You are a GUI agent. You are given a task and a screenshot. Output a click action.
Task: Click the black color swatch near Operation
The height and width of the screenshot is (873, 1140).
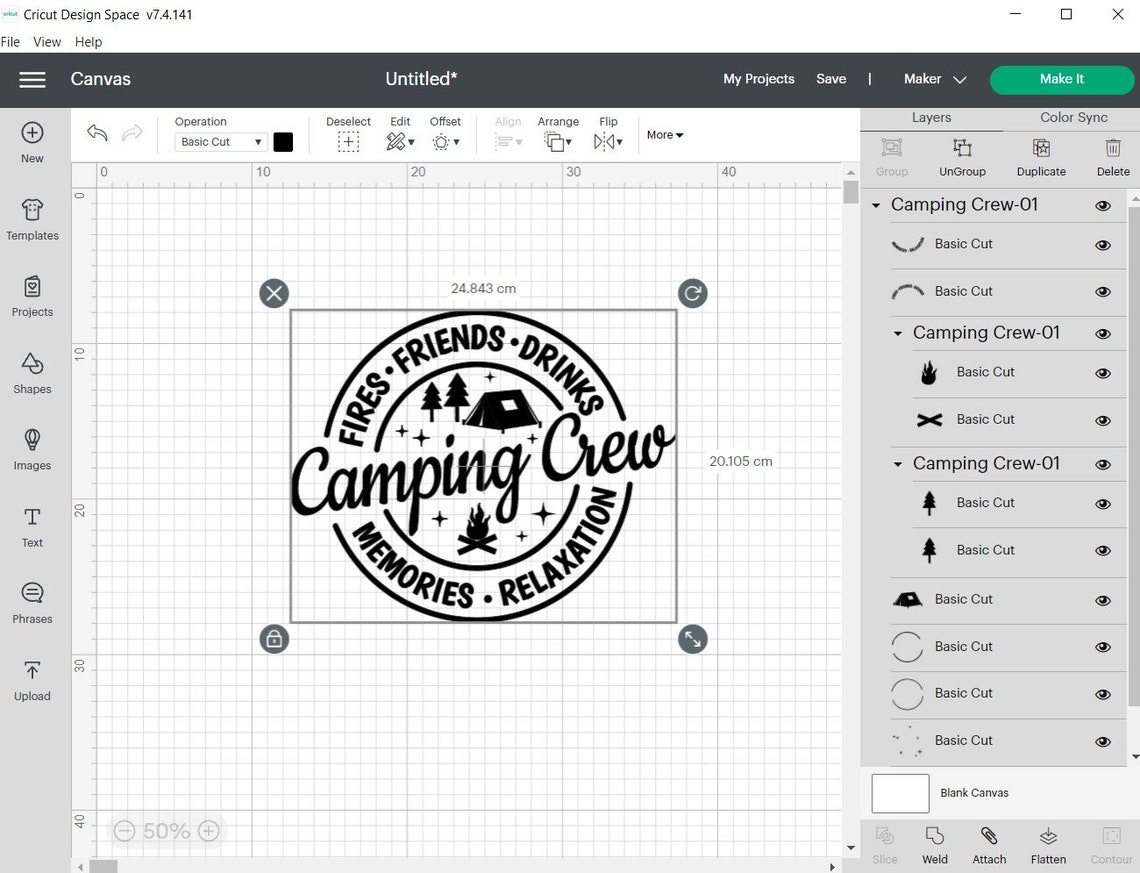(283, 141)
